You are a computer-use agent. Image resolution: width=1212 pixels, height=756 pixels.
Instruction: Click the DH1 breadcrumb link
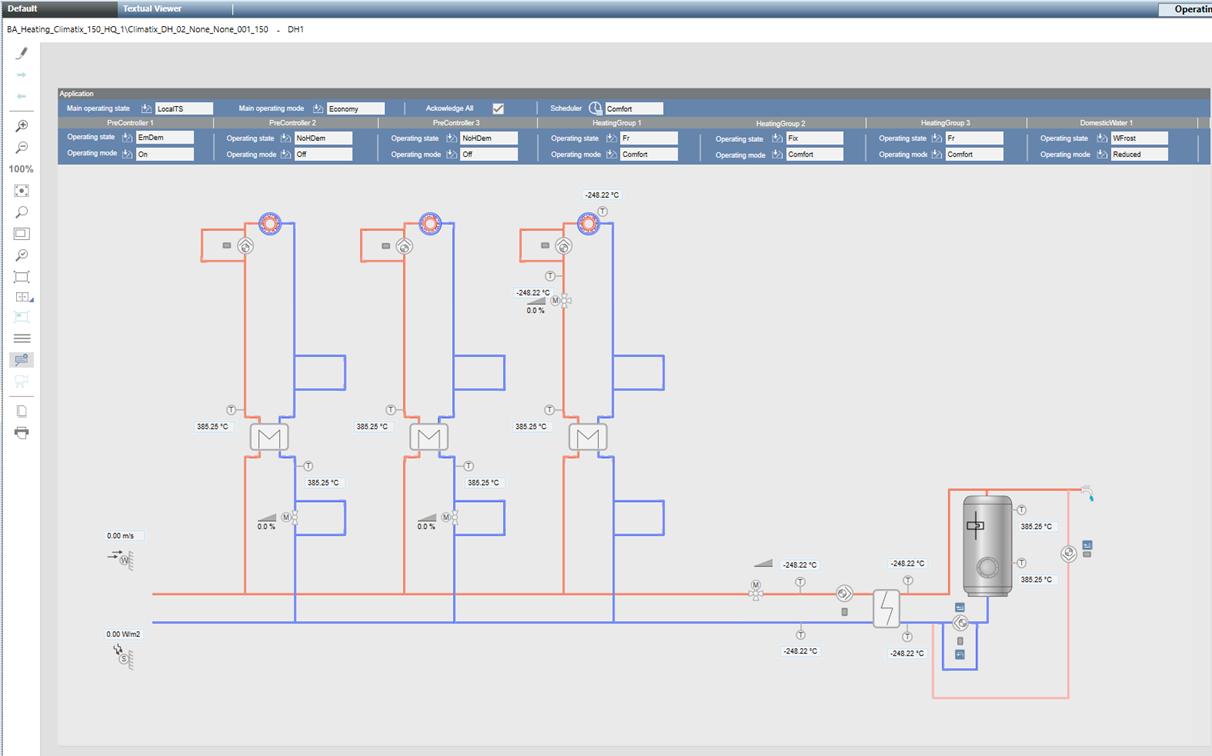296,29
